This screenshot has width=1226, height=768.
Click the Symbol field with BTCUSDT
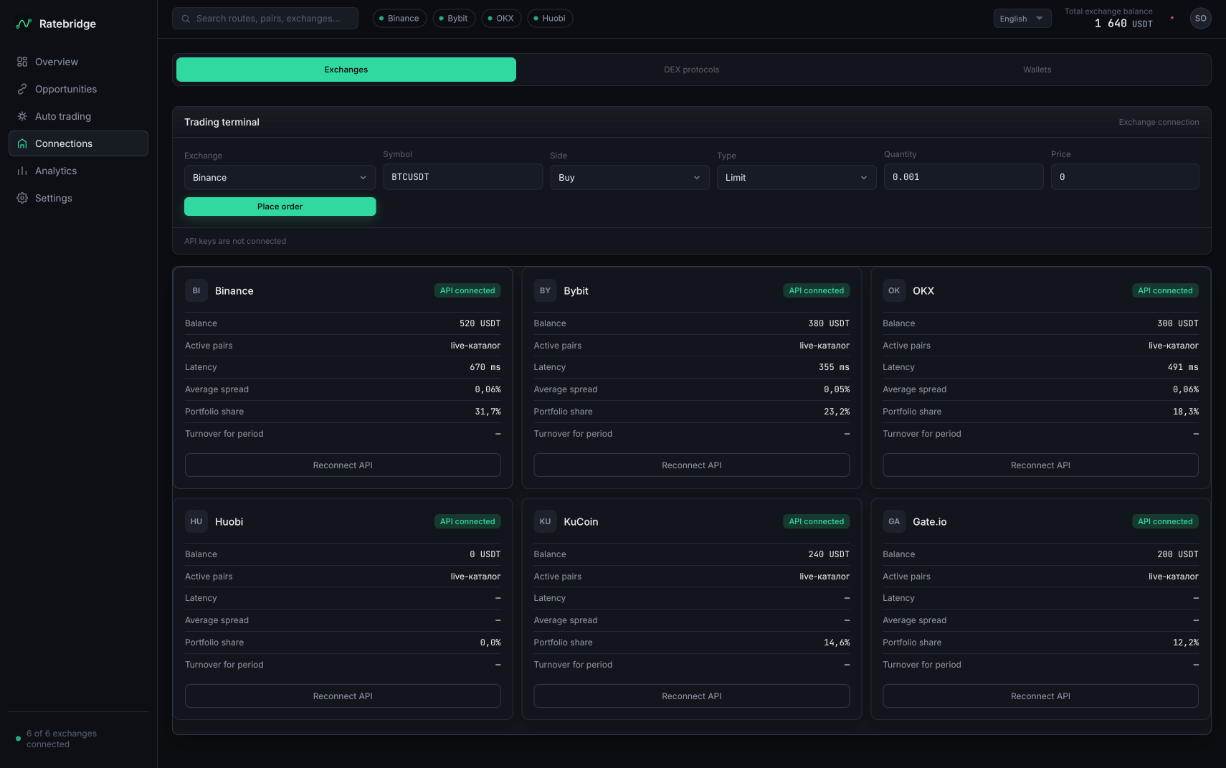[x=463, y=176]
